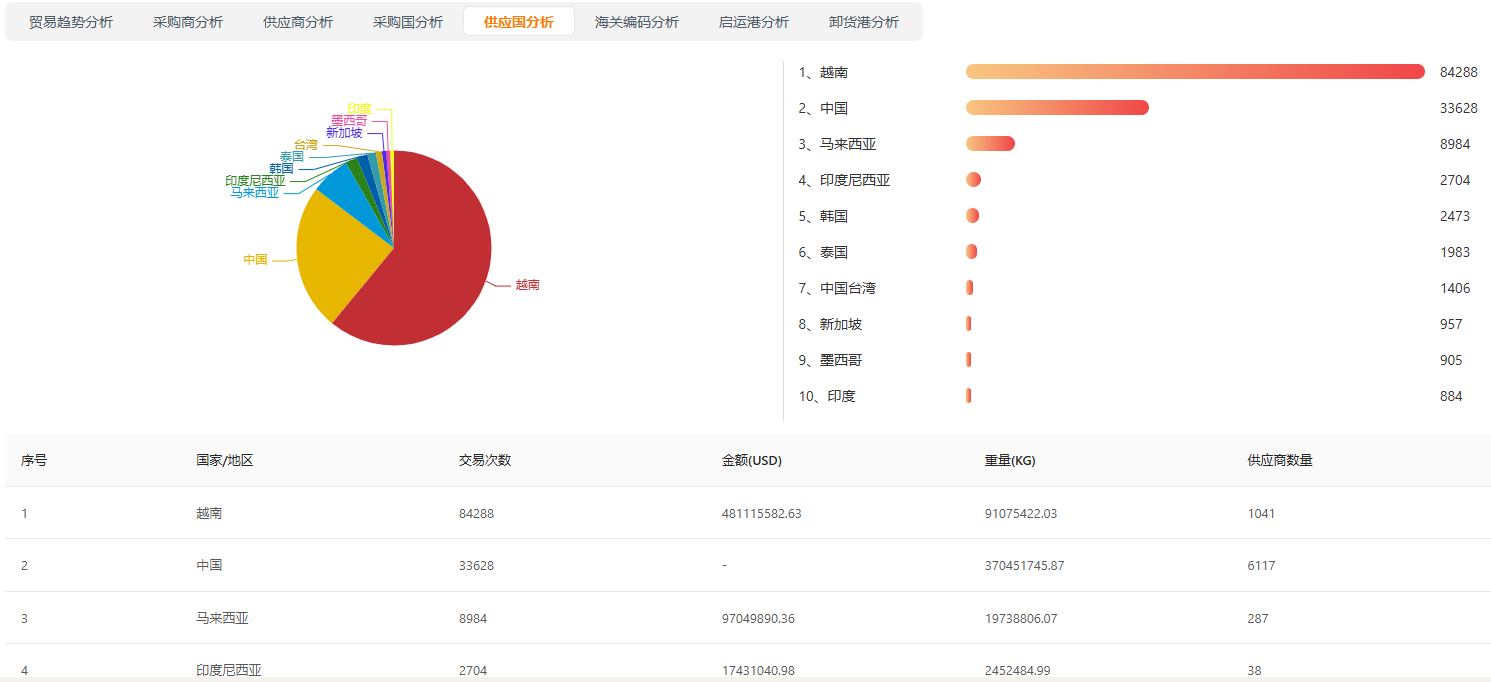Viewport: 1491px width, 682px height.
Task: Click the 台湾 pie chart label
Action: (x=306, y=145)
